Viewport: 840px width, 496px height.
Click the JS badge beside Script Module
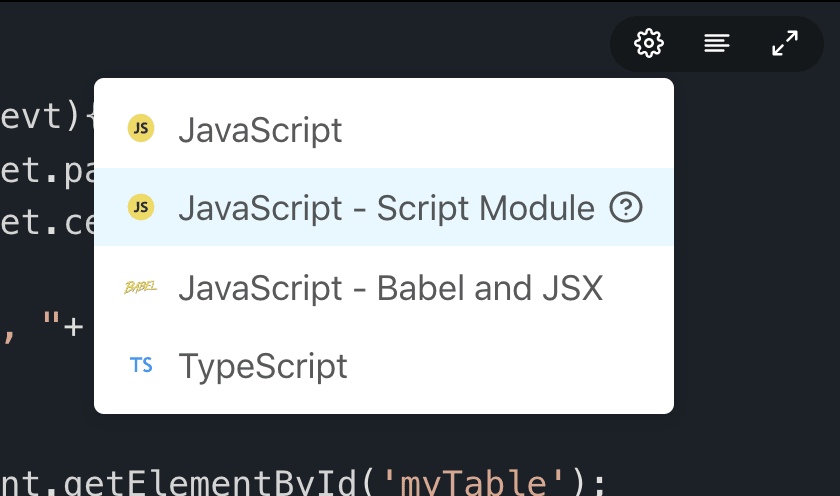tap(141, 207)
